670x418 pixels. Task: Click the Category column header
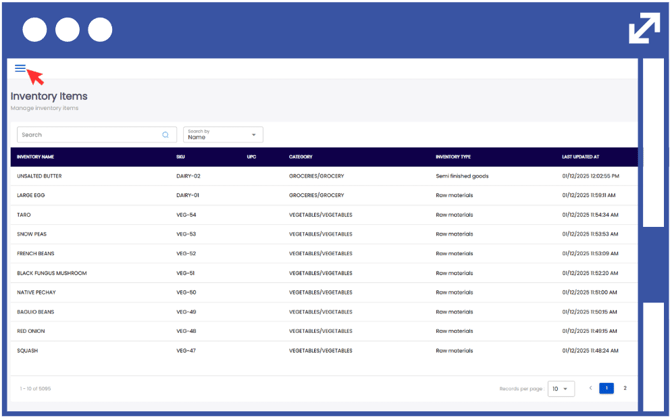click(x=301, y=157)
